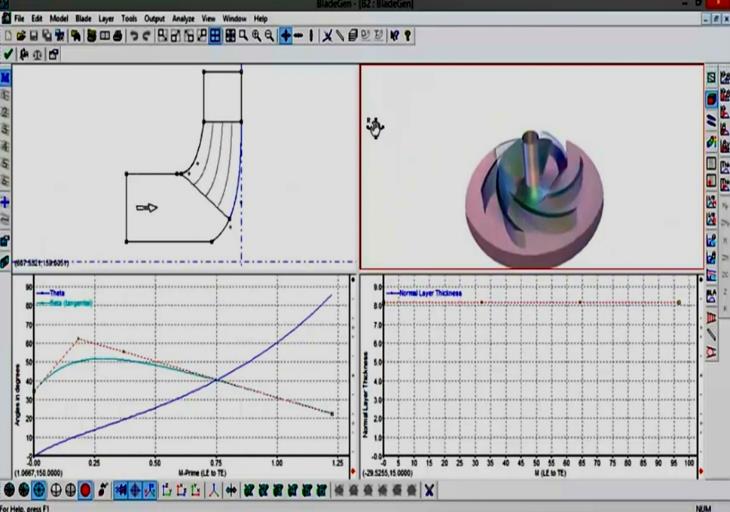Viewport: 730px width, 512px height.
Task: Click the eyedropper icon in the bottom toolbar
Action: pos(102,490)
